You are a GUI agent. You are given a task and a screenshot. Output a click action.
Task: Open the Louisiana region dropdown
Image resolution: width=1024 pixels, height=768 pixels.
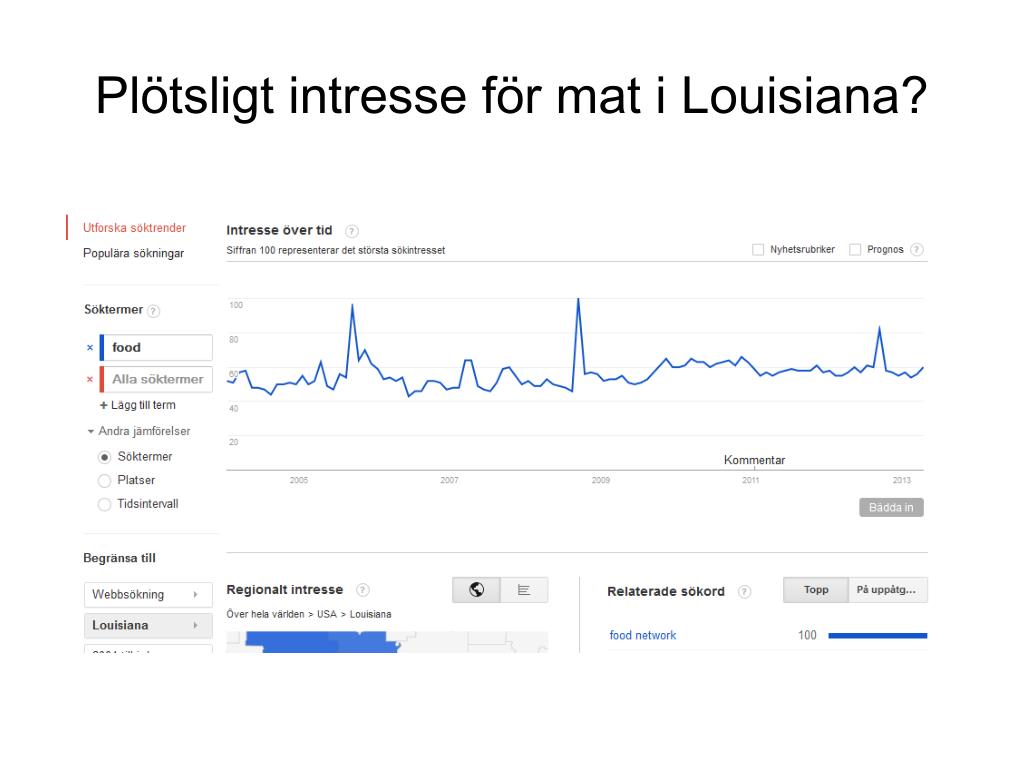tap(148, 626)
